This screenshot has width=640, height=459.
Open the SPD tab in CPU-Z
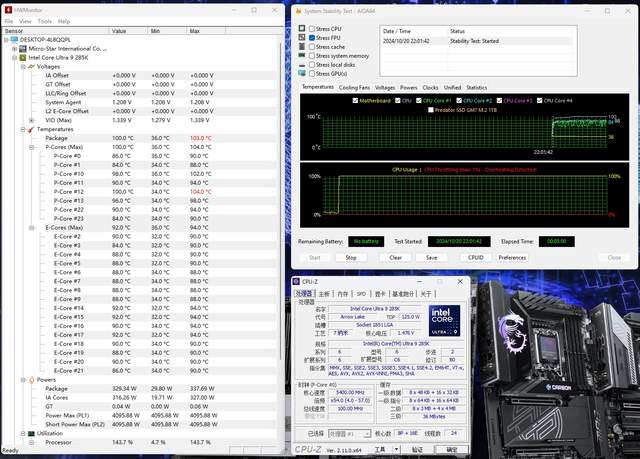point(361,294)
